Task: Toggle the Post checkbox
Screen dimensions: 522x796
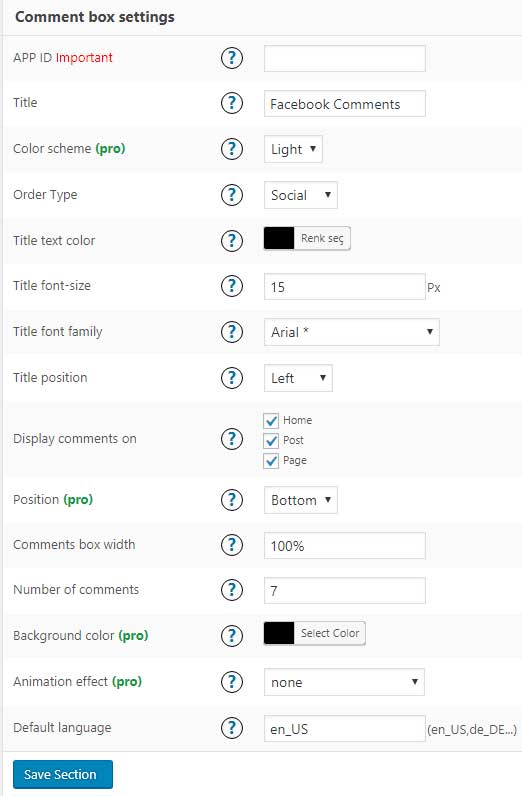Action: click(x=271, y=441)
